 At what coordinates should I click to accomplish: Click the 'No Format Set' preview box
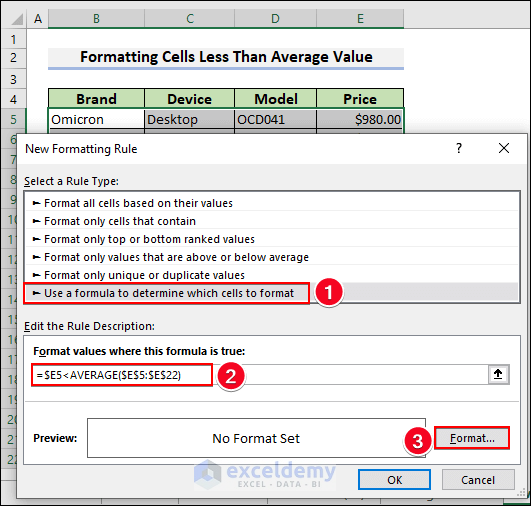256,438
